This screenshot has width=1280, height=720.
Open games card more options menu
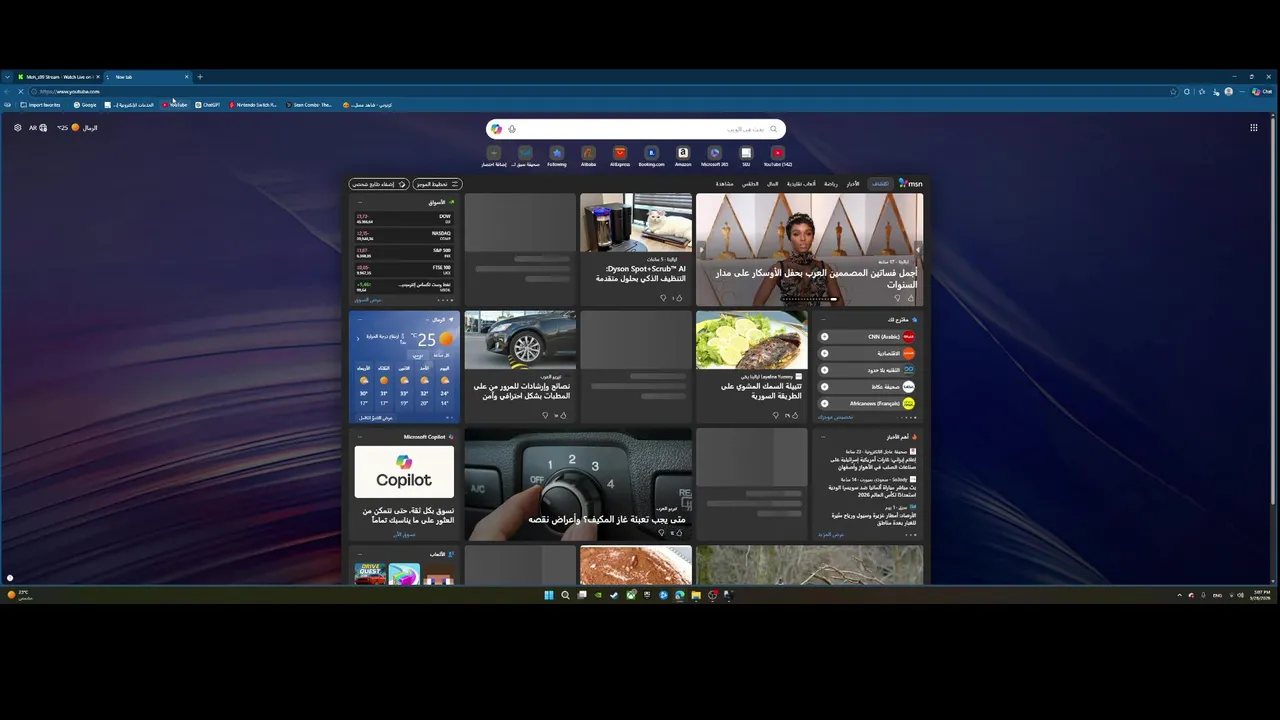[360, 554]
